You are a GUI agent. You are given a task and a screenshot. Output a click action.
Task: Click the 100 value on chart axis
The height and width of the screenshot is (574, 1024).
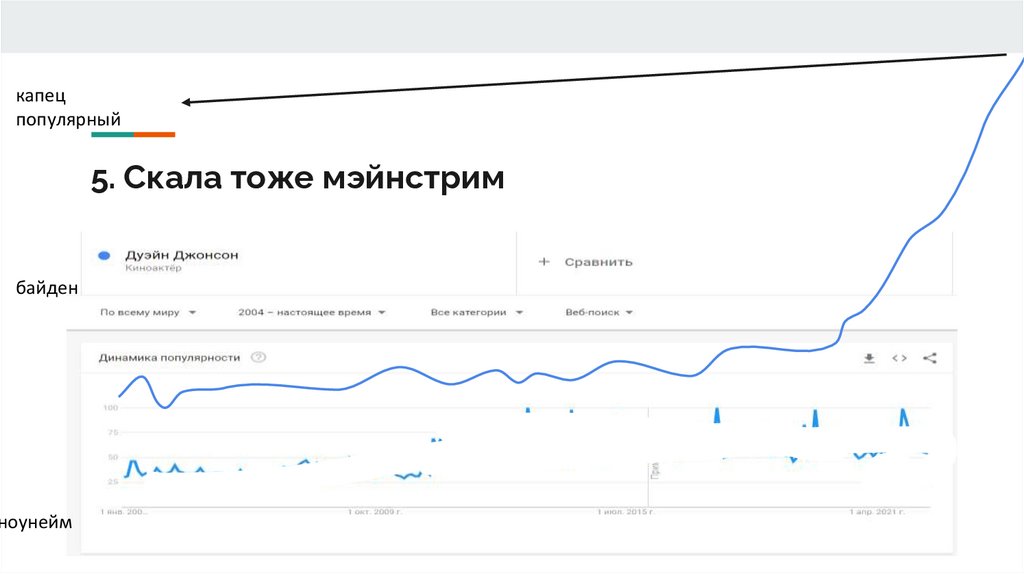(x=110, y=407)
